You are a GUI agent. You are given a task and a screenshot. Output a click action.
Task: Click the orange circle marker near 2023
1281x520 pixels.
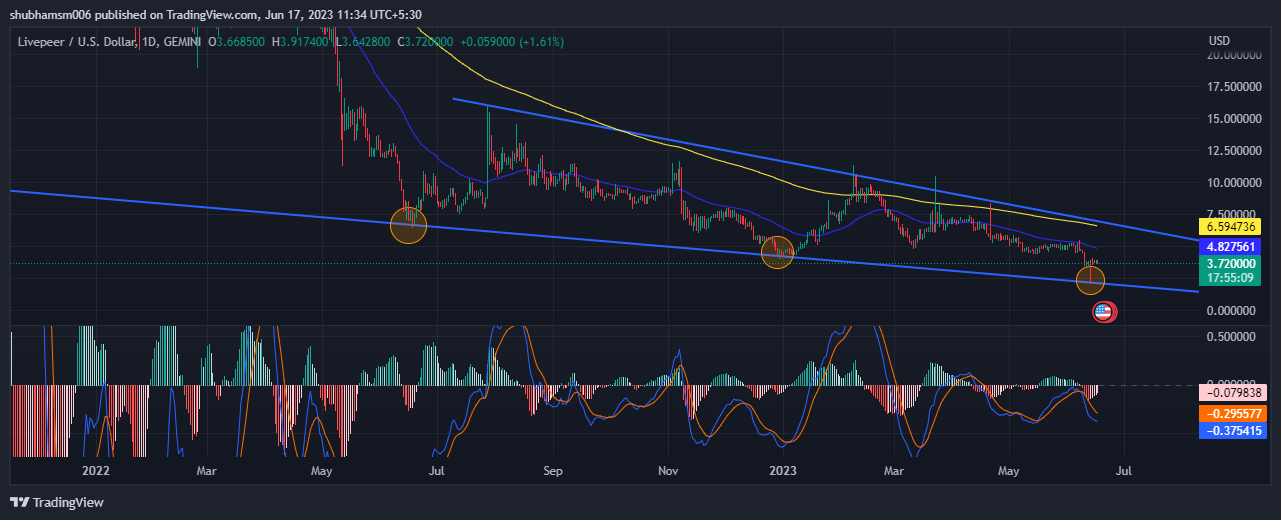777,252
